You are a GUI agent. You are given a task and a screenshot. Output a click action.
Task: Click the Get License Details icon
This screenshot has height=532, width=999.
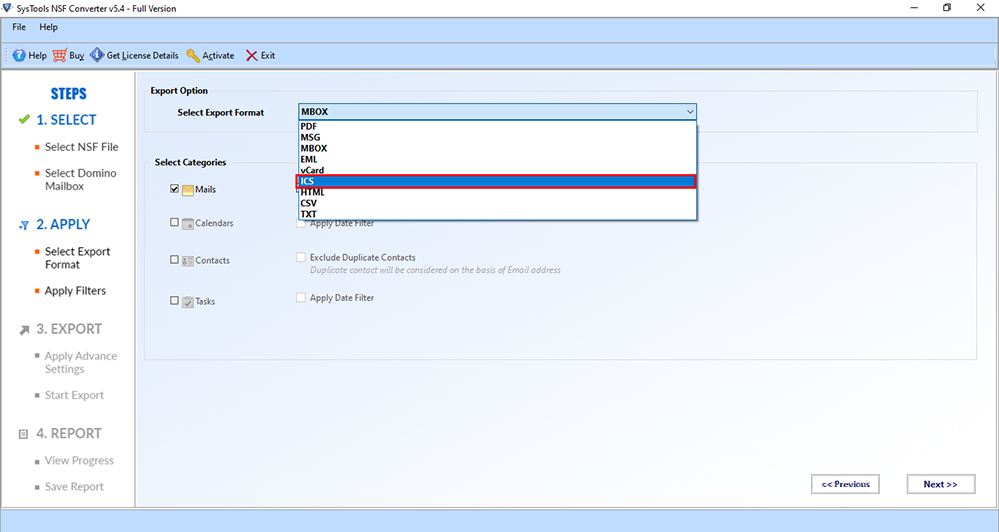(x=97, y=55)
